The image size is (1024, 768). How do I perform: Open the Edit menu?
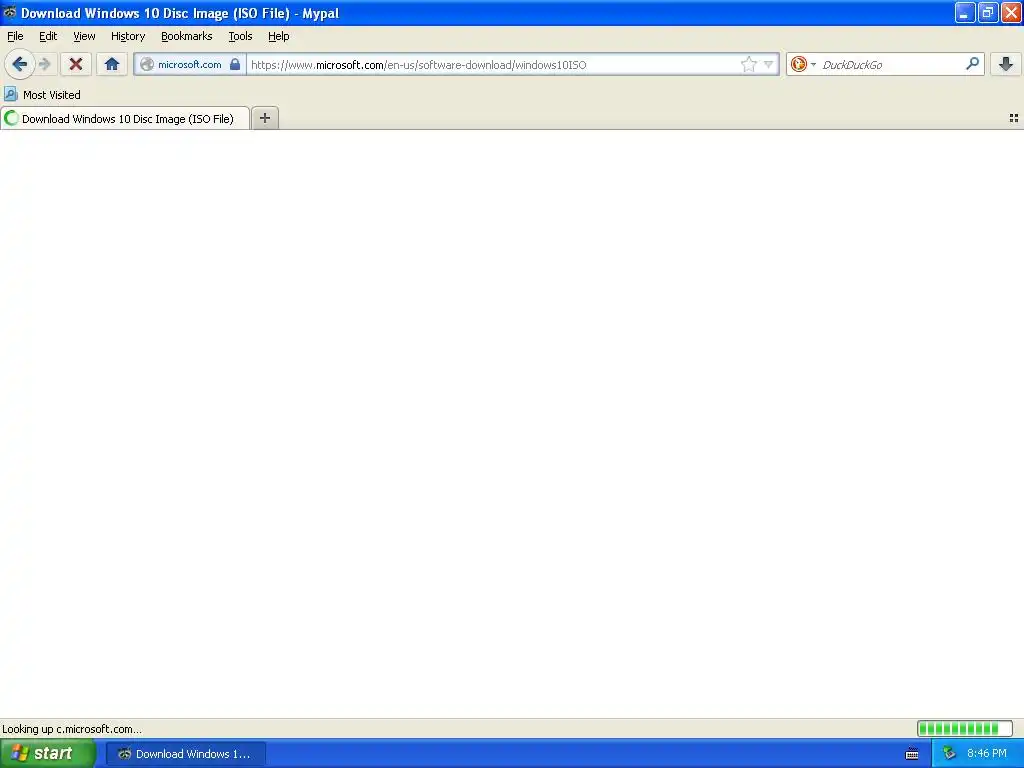48,36
